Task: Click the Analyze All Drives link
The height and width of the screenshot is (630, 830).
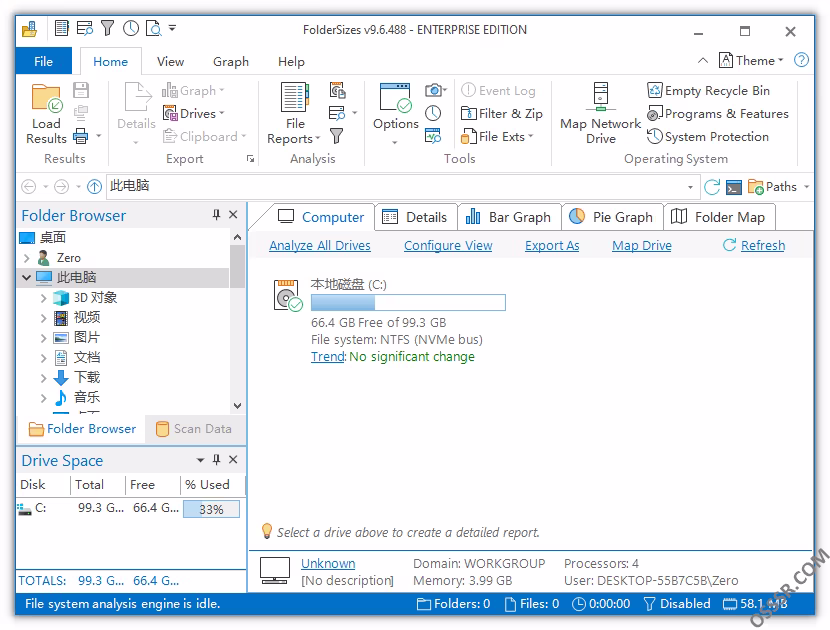Action: 320,246
